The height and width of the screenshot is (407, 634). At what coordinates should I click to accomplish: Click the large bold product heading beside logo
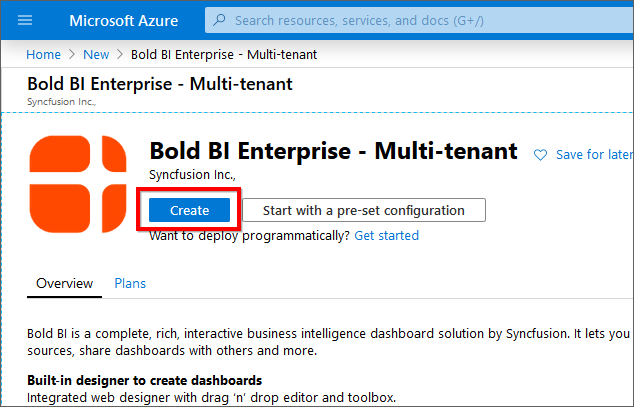tap(333, 151)
